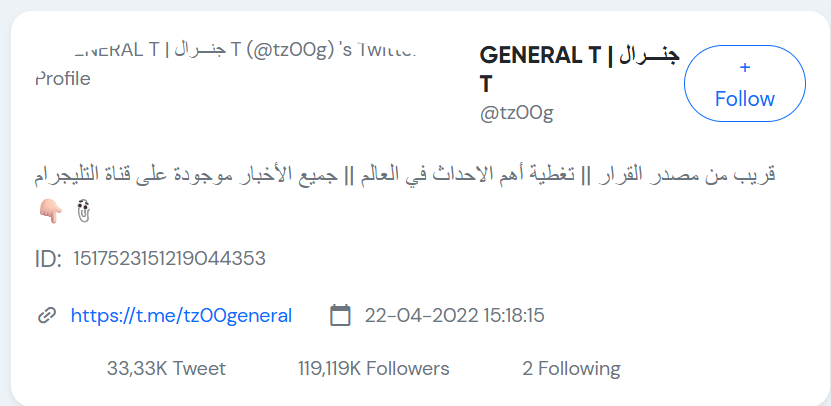The height and width of the screenshot is (406, 831).
Task: Click the join date 22-04-2022 15:18:15
Action: click(454, 316)
